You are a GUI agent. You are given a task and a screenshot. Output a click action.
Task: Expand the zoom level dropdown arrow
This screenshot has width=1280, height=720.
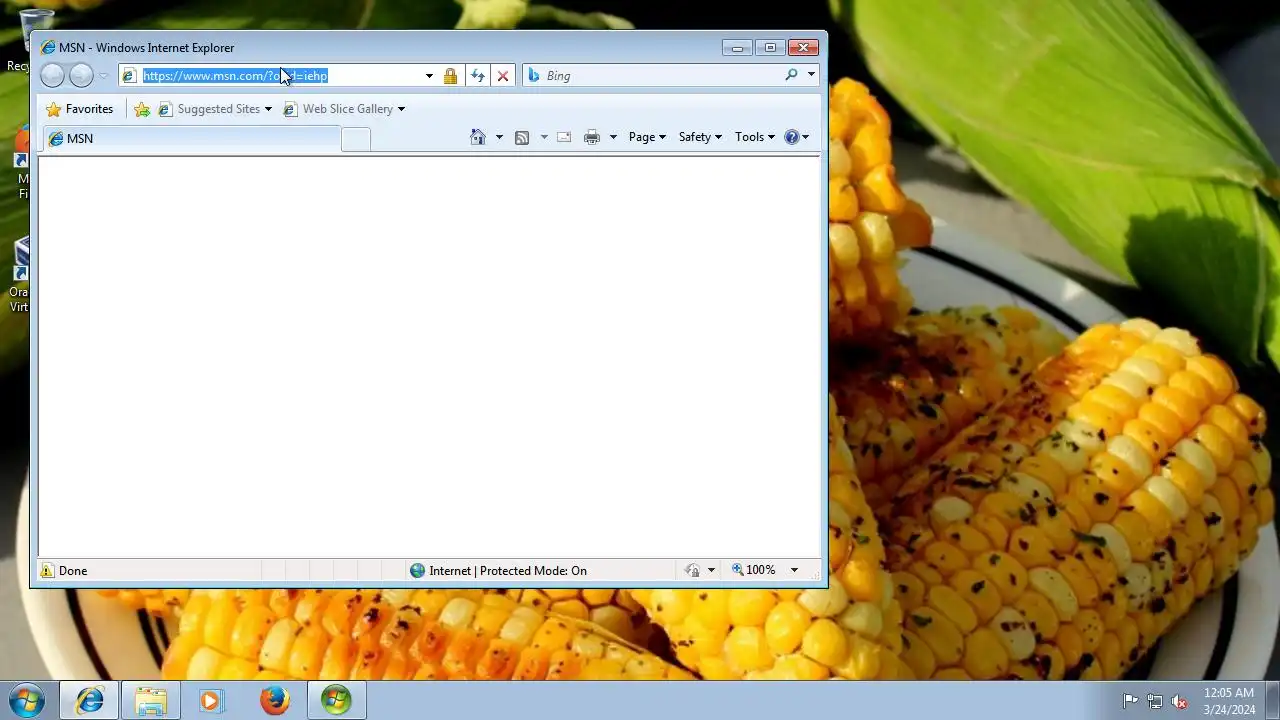[794, 570]
